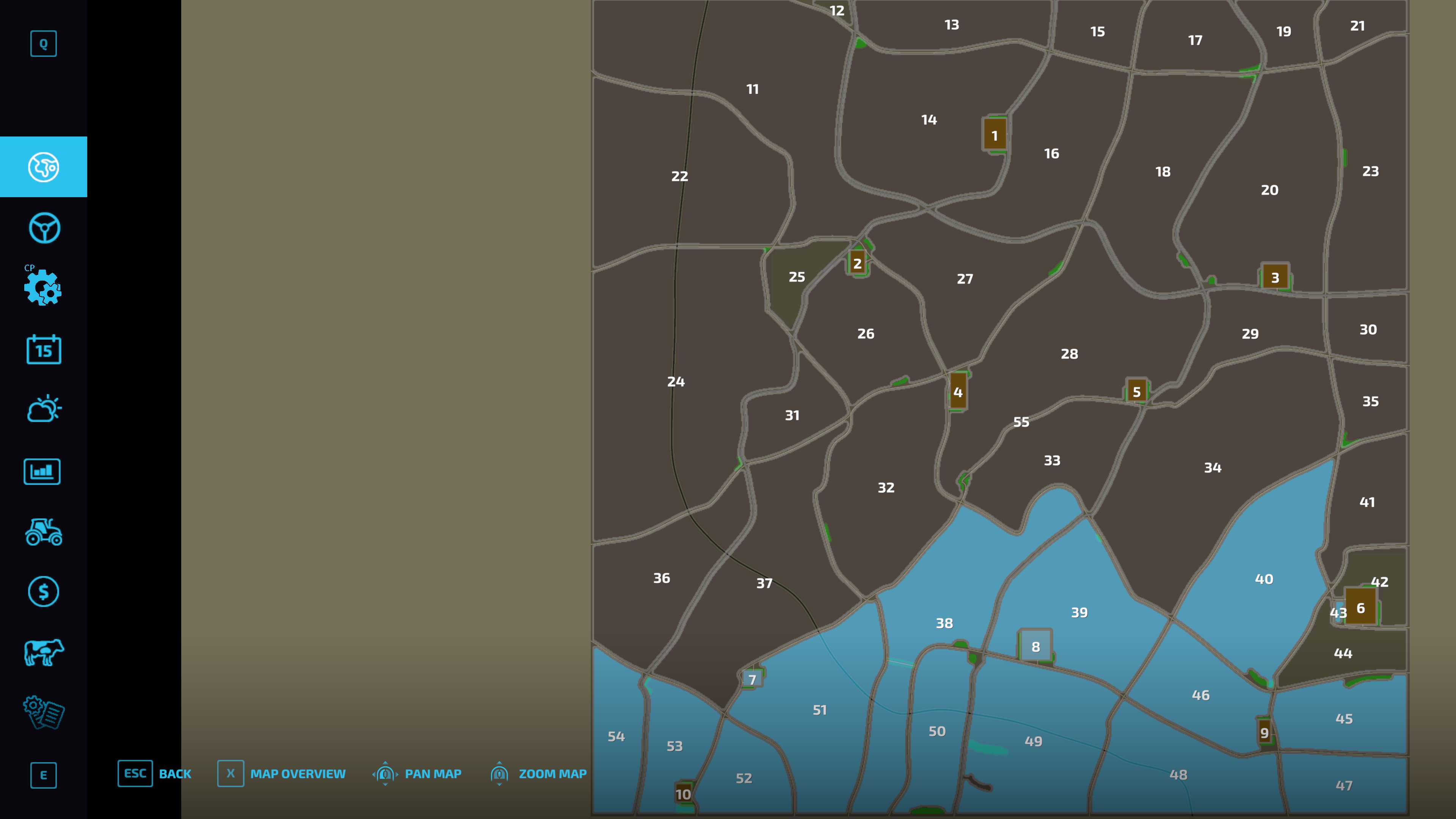Click field number 26 on the map
The image size is (1456, 819).
[865, 334]
